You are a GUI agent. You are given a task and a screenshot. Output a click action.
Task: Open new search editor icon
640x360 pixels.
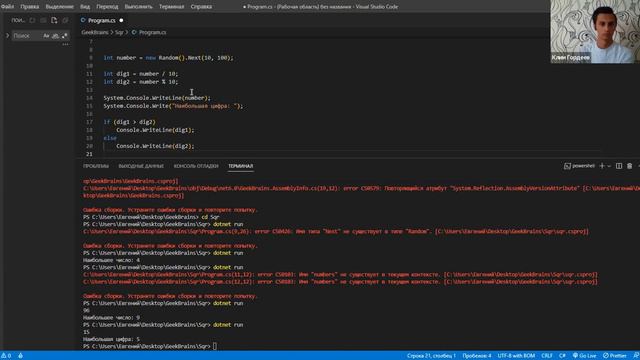pos(54,20)
